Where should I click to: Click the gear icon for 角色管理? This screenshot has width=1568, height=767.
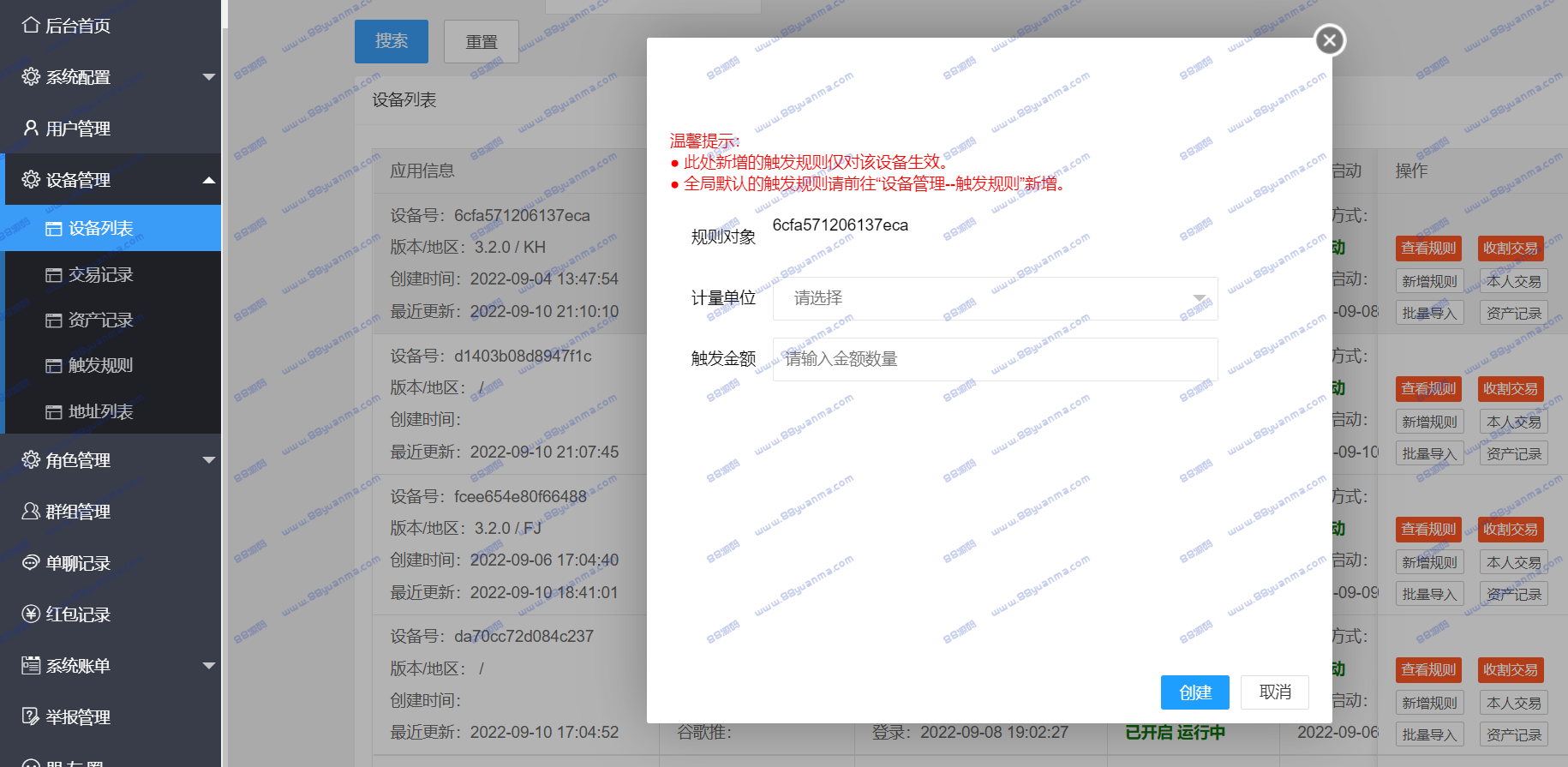coord(31,459)
